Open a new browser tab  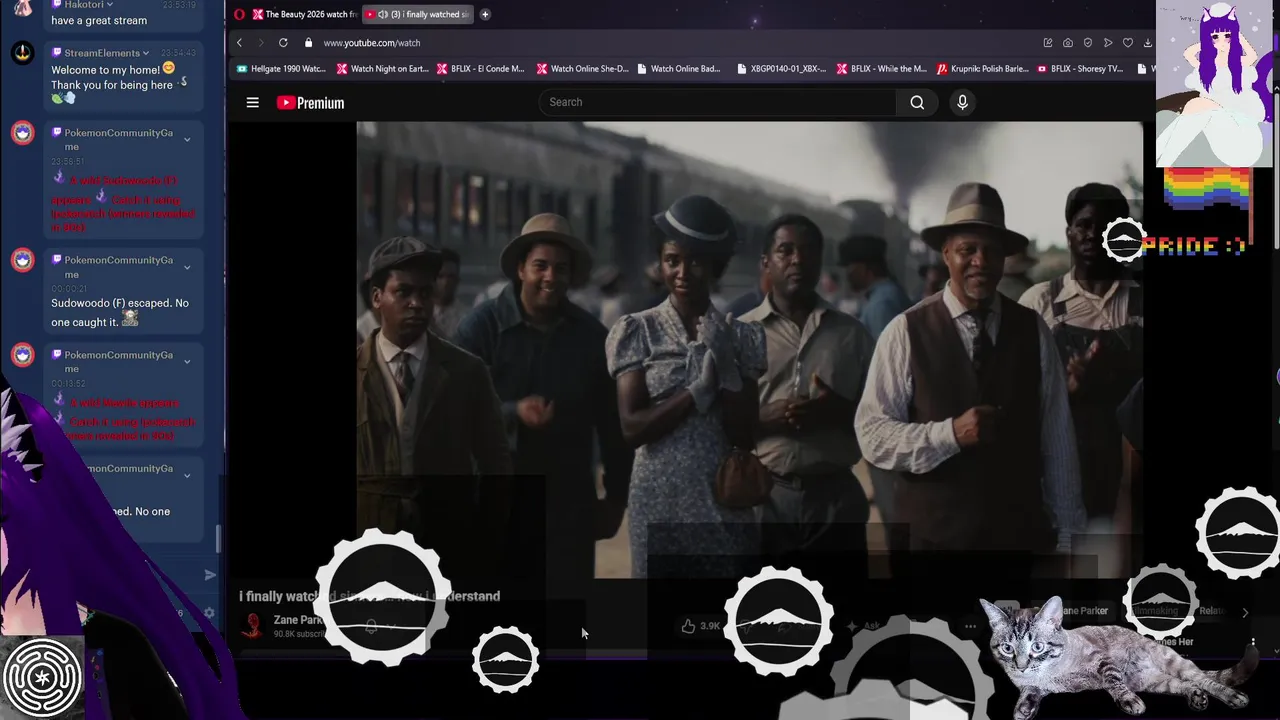(x=485, y=14)
